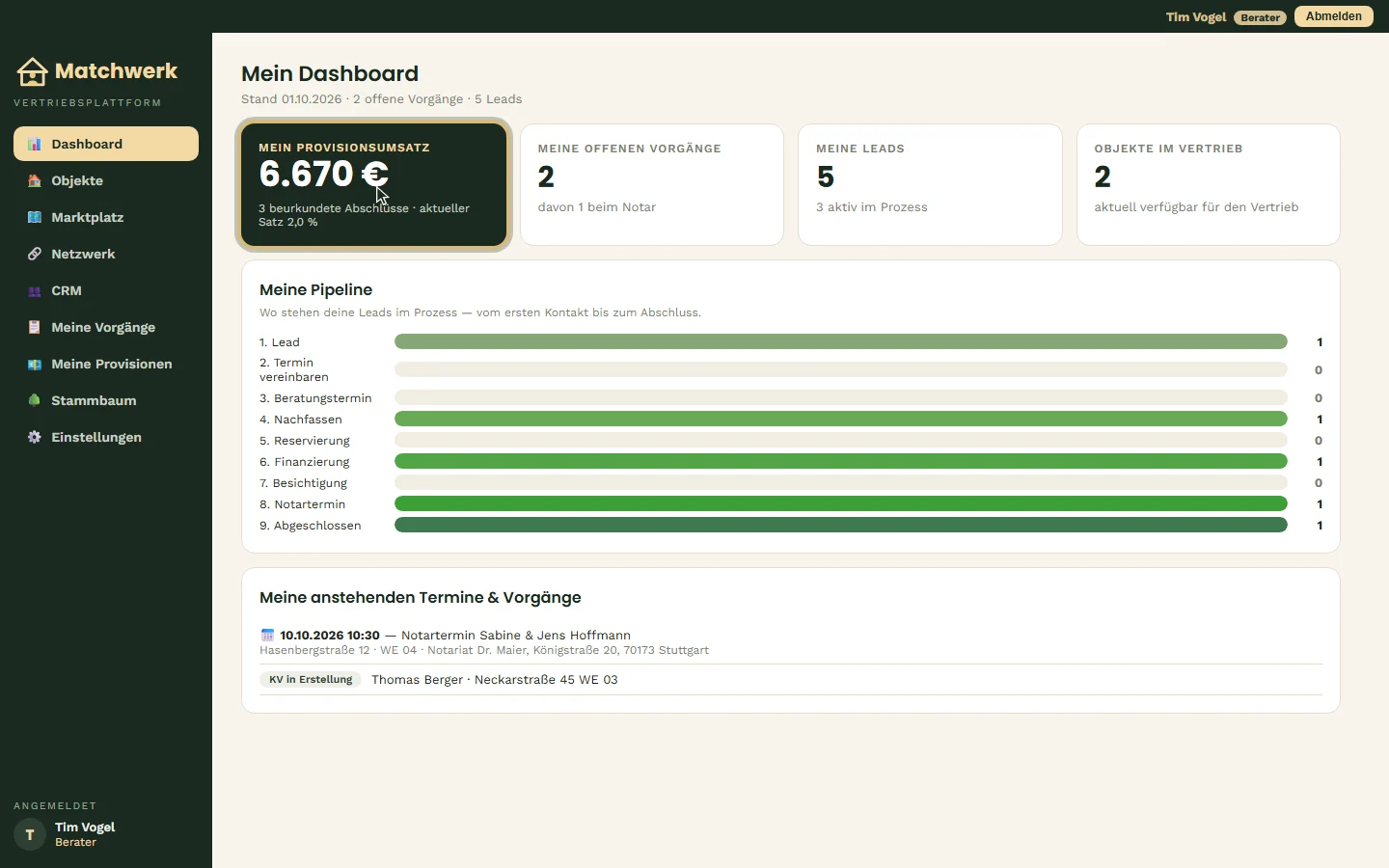Screen dimensions: 1389x868
Task: Click the 1. Lead pipeline progress bar
Action: [x=841, y=341]
